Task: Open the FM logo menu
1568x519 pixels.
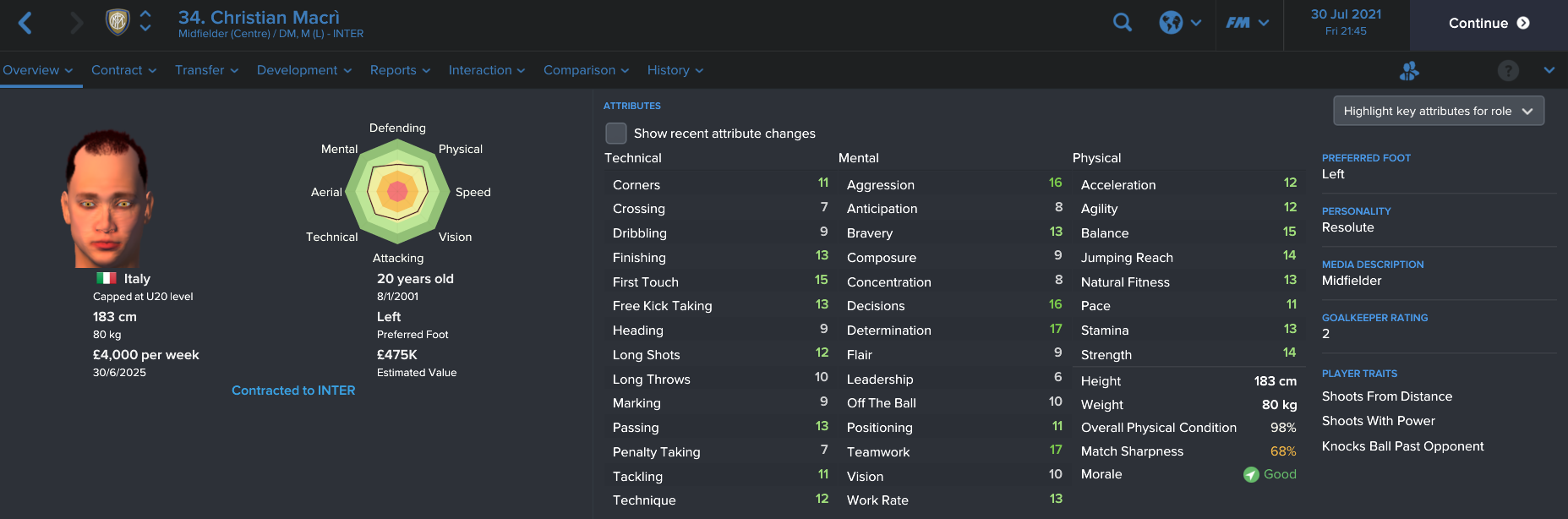Action: [1248, 23]
